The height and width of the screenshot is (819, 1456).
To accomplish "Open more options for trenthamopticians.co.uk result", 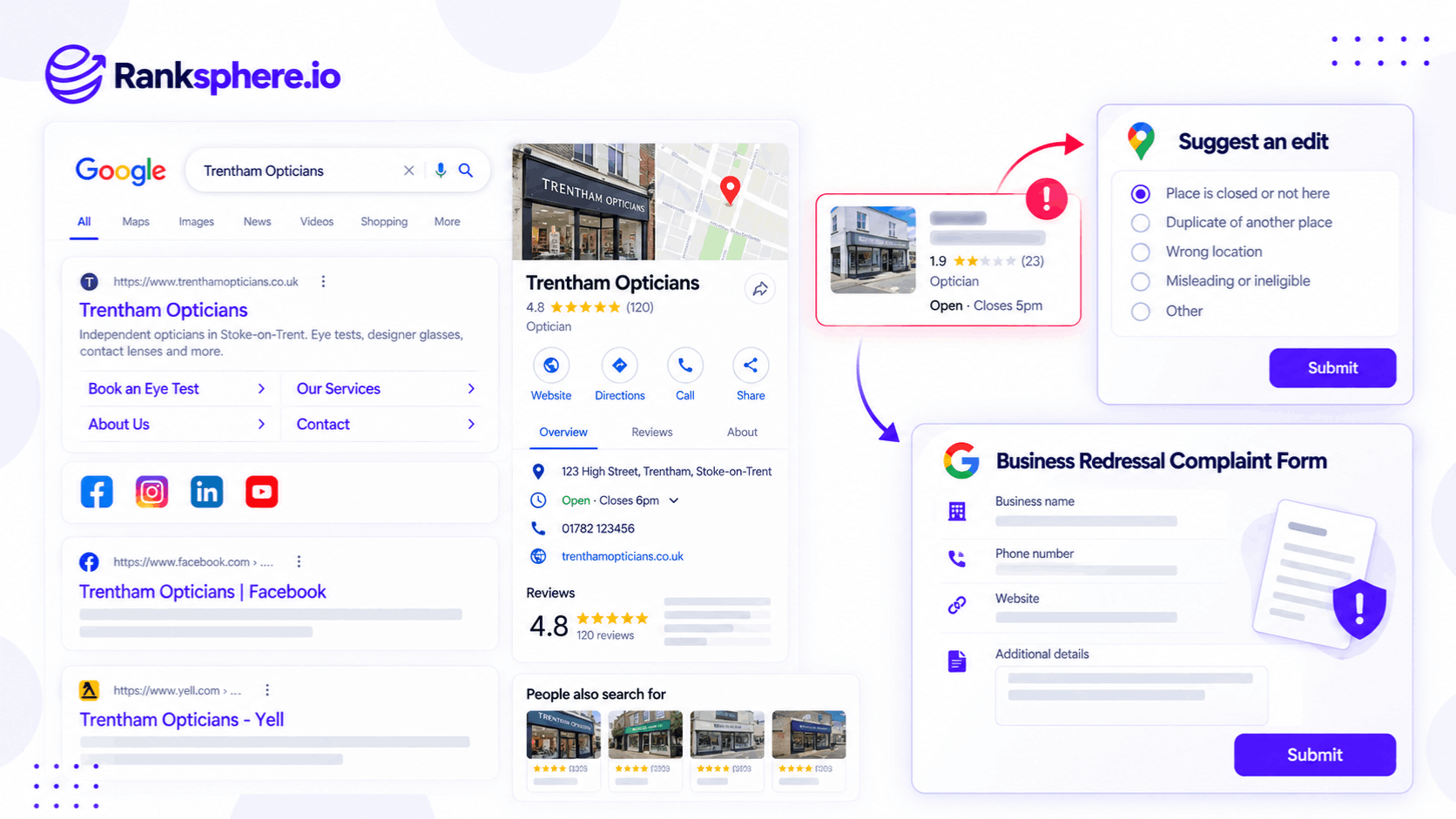I will point(323,281).
